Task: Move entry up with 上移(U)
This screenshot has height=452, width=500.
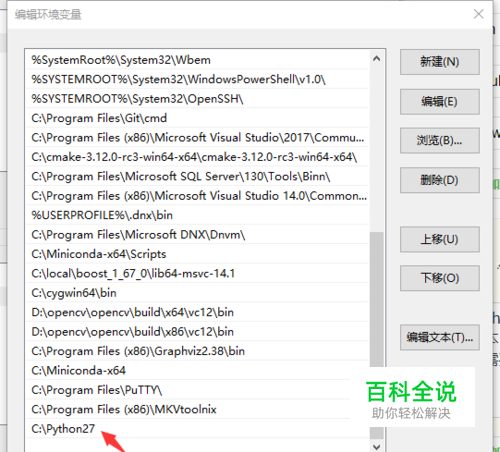Action: (440, 239)
